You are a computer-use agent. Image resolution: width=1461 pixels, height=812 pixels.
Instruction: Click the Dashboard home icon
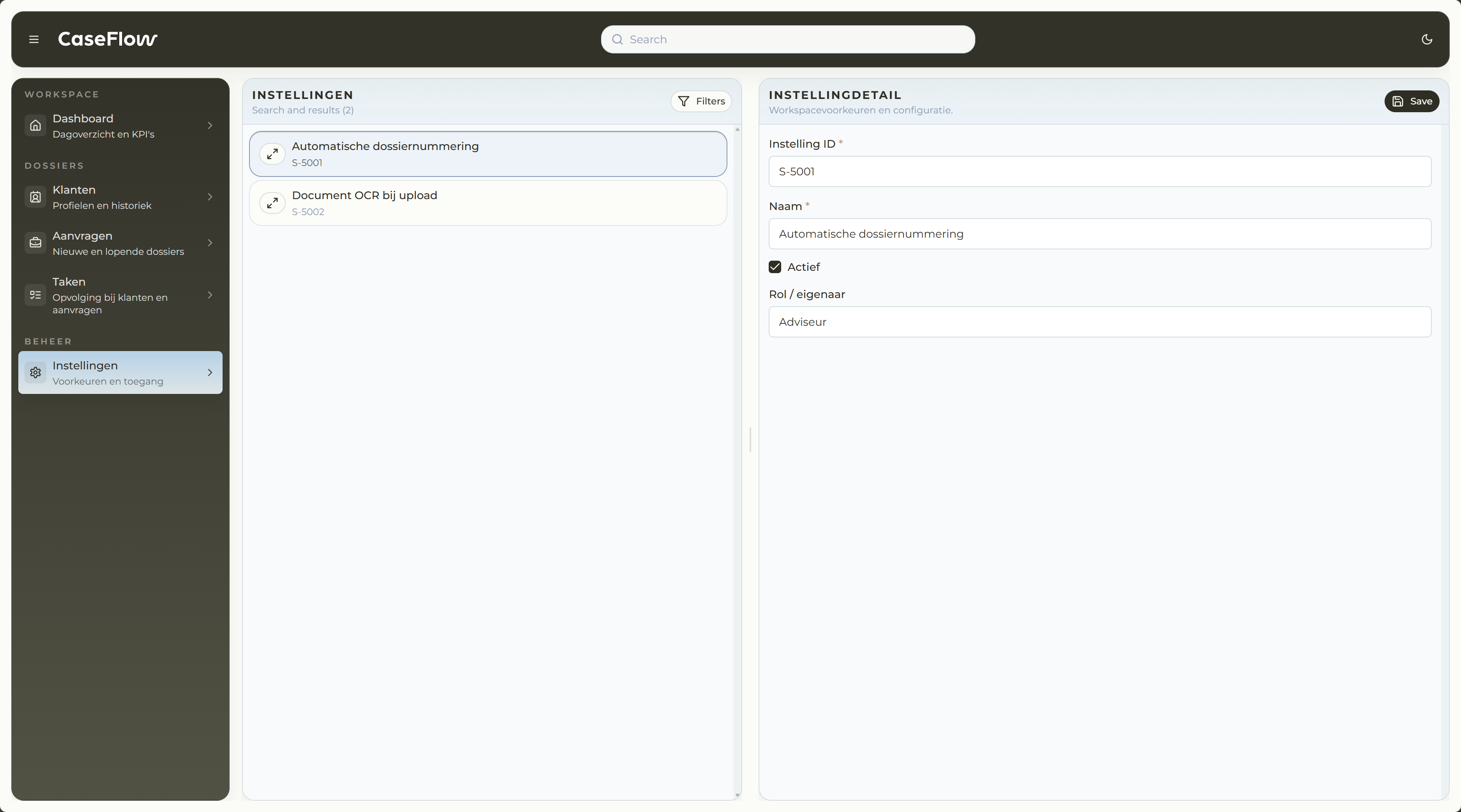[x=35, y=125]
